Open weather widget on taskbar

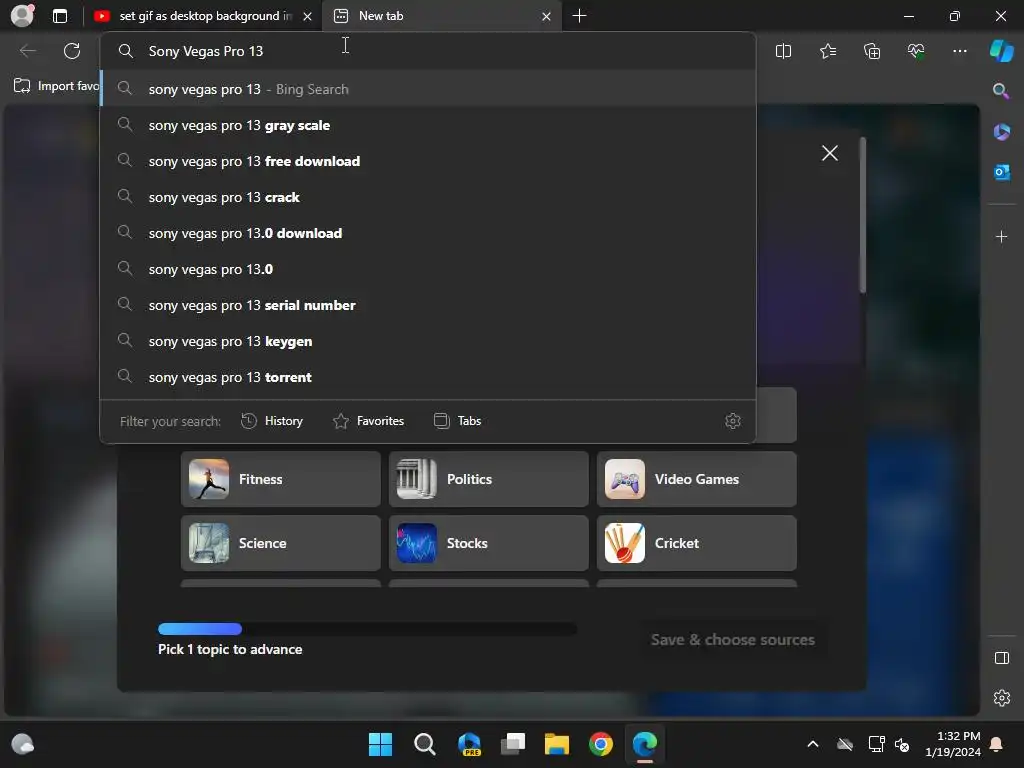click(x=23, y=744)
